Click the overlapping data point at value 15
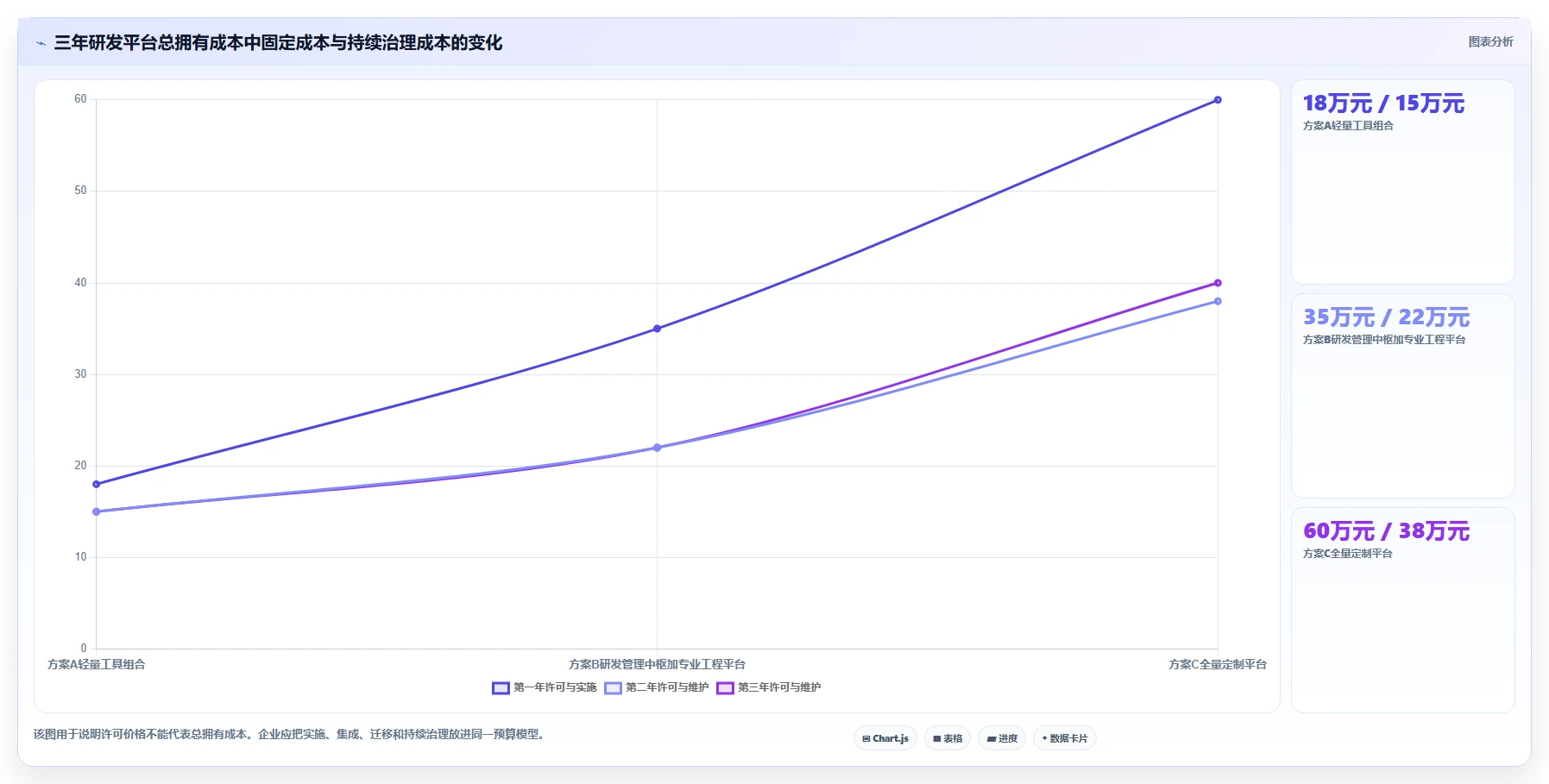1549x784 pixels. (x=96, y=511)
